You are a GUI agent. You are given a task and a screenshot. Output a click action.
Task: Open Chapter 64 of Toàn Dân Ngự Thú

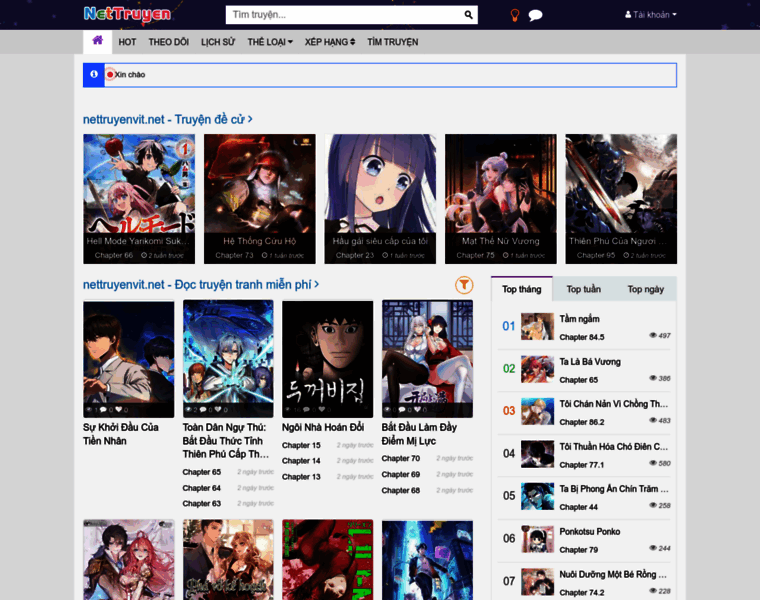[202, 488]
